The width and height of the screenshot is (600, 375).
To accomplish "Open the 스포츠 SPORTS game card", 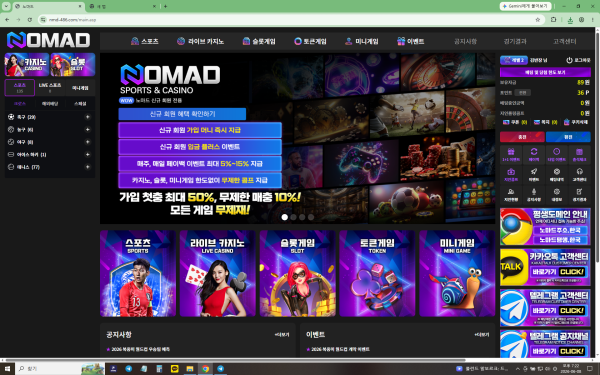I will 138,274.
